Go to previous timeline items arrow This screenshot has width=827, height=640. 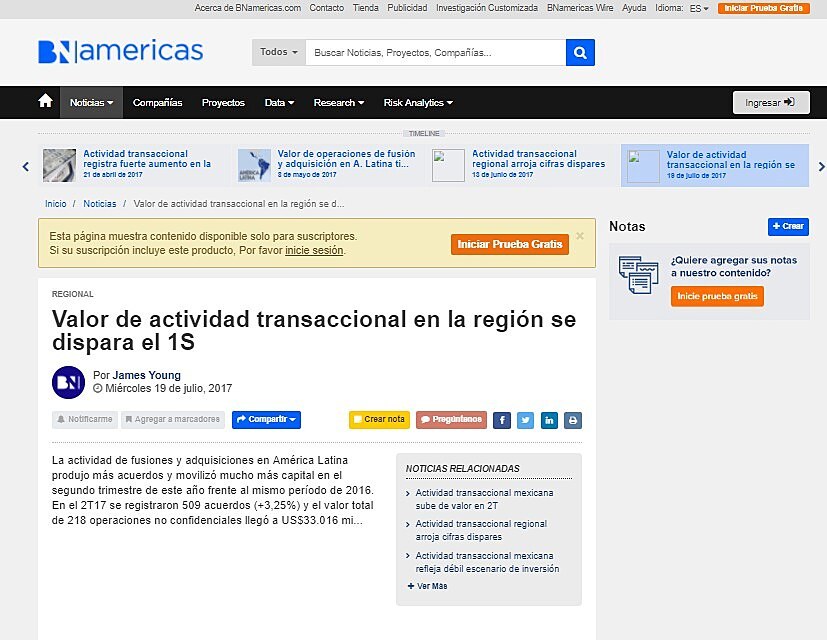(25, 167)
